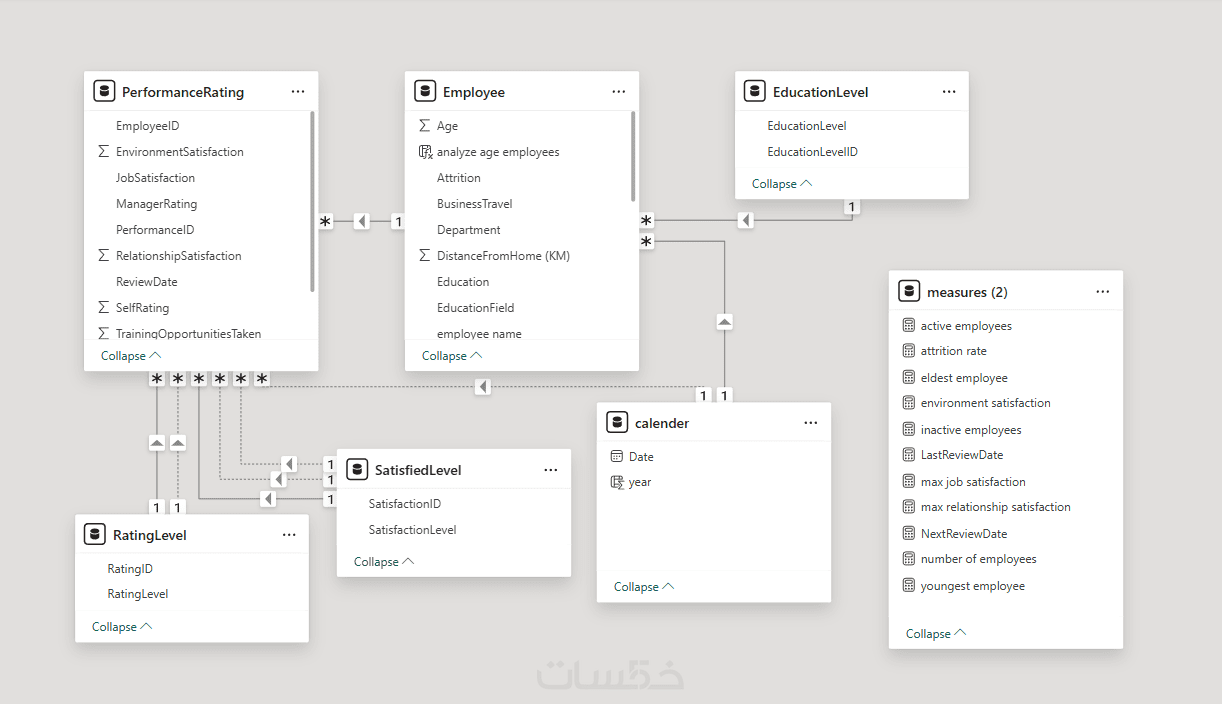Collapse the measures table card
Viewport: 1222px width, 704px height.
(936, 633)
